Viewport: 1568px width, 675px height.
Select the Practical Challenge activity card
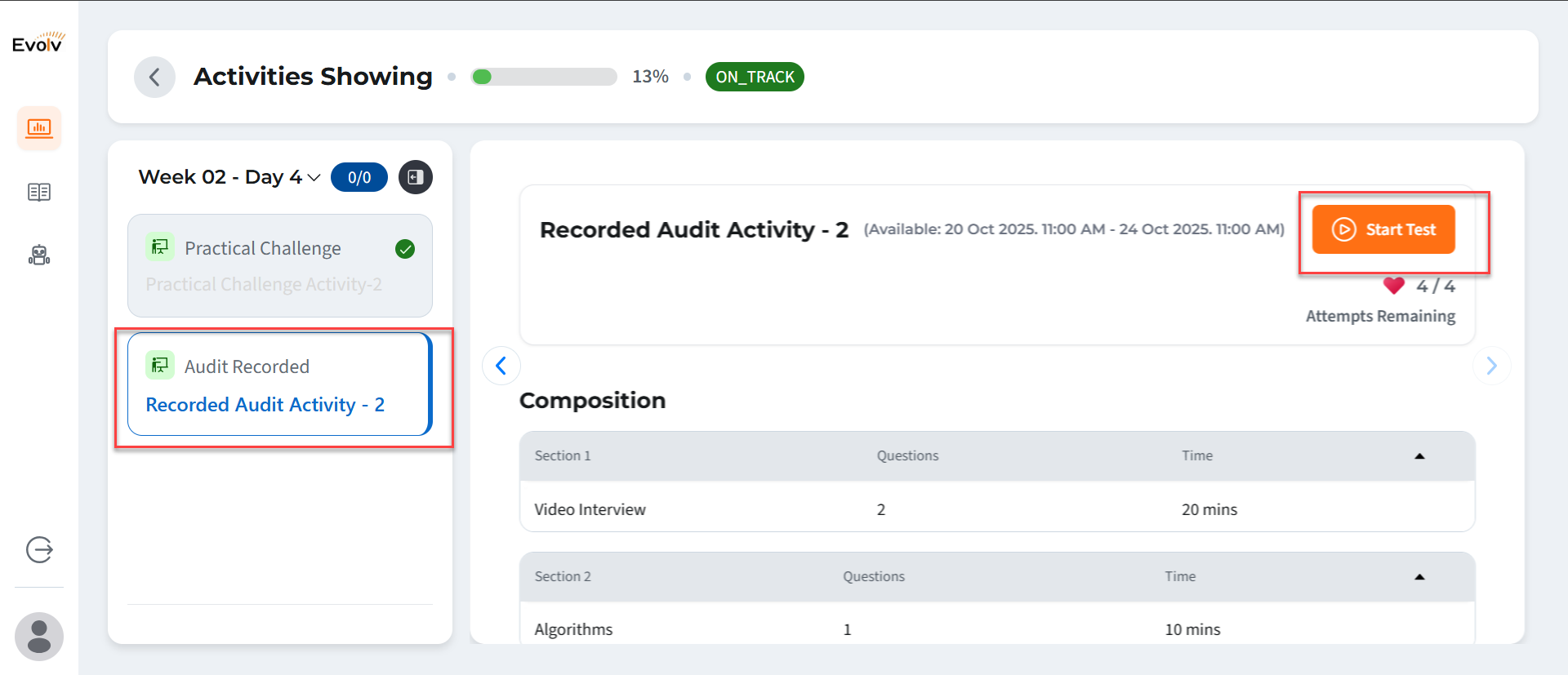point(279,265)
